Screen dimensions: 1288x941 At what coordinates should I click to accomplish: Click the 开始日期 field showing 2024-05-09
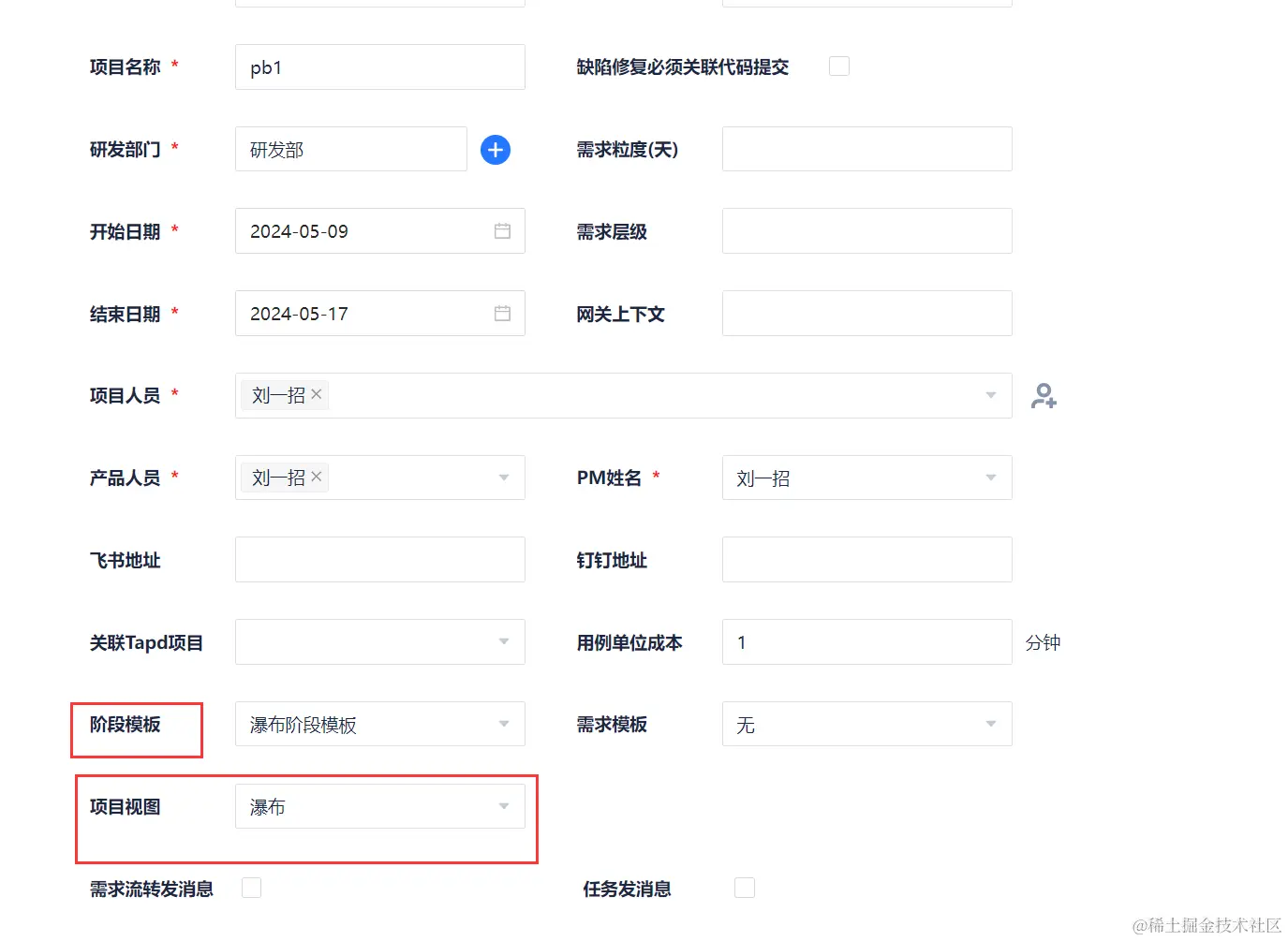click(x=380, y=230)
